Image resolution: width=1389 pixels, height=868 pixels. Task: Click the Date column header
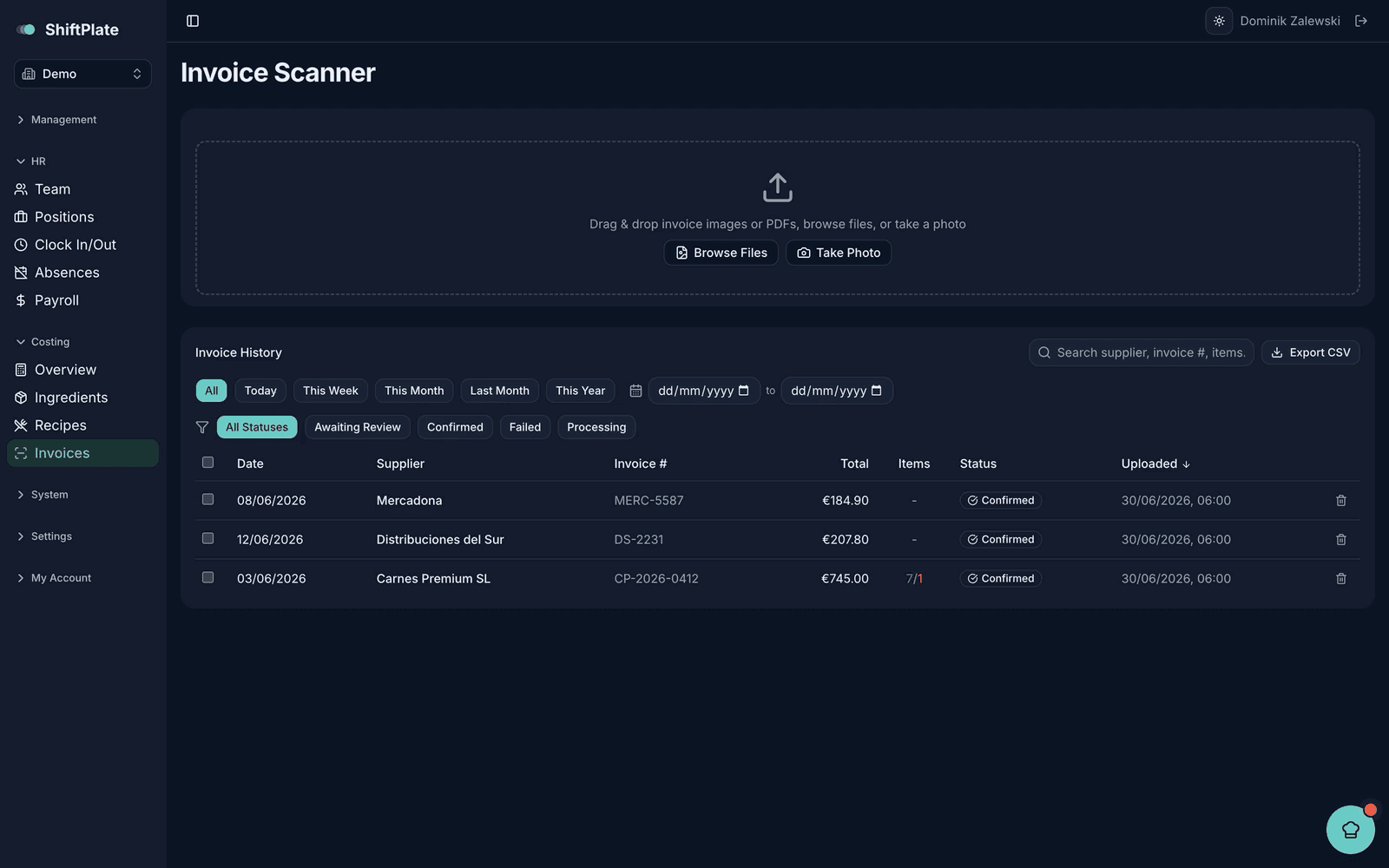[250, 464]
